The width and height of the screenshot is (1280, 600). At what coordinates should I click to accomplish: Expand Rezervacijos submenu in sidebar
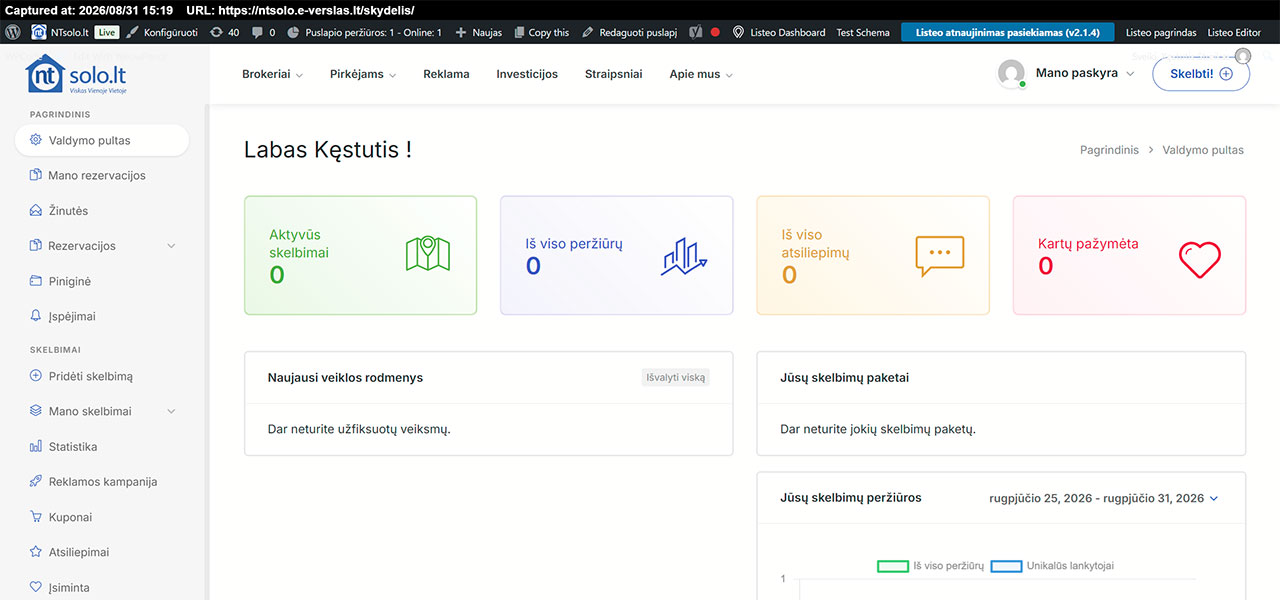coord(171,246)
